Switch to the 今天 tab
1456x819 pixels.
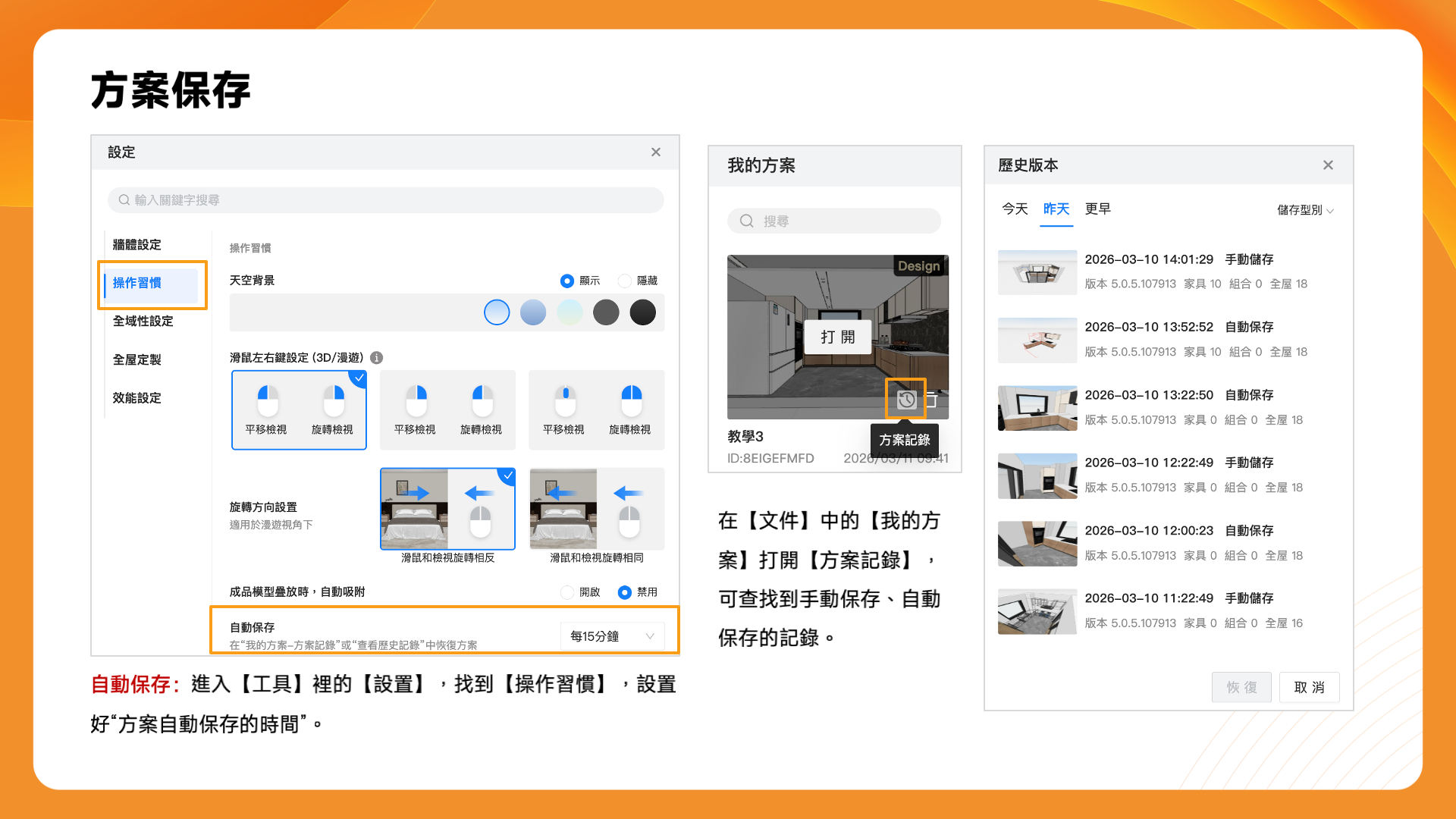(1015, 209)
